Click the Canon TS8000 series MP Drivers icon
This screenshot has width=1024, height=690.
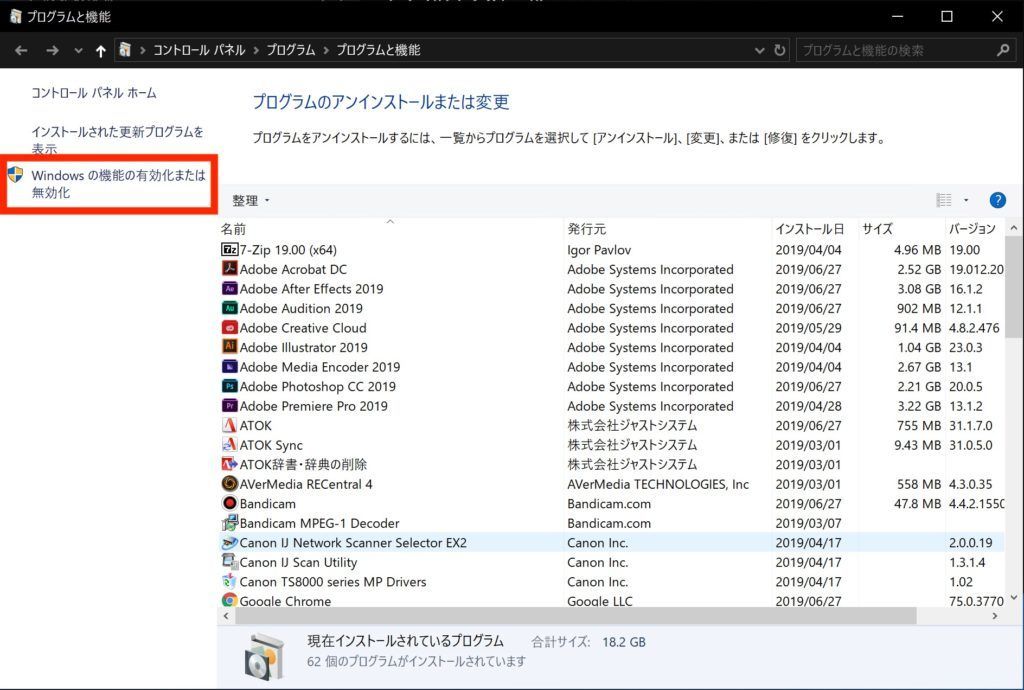point(229,581)
